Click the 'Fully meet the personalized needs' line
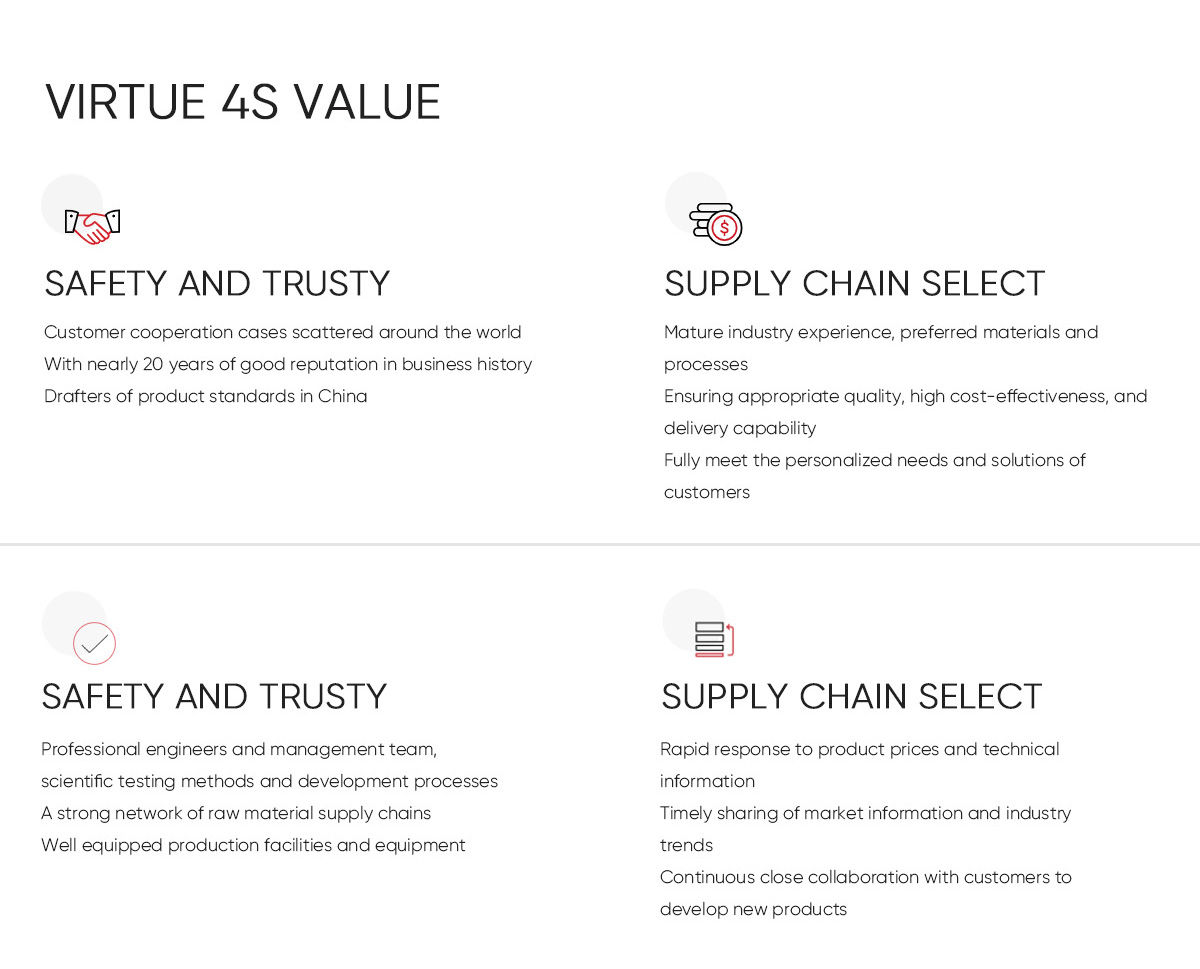Screen dimensions: 1200x969 (x=874, y=460)
